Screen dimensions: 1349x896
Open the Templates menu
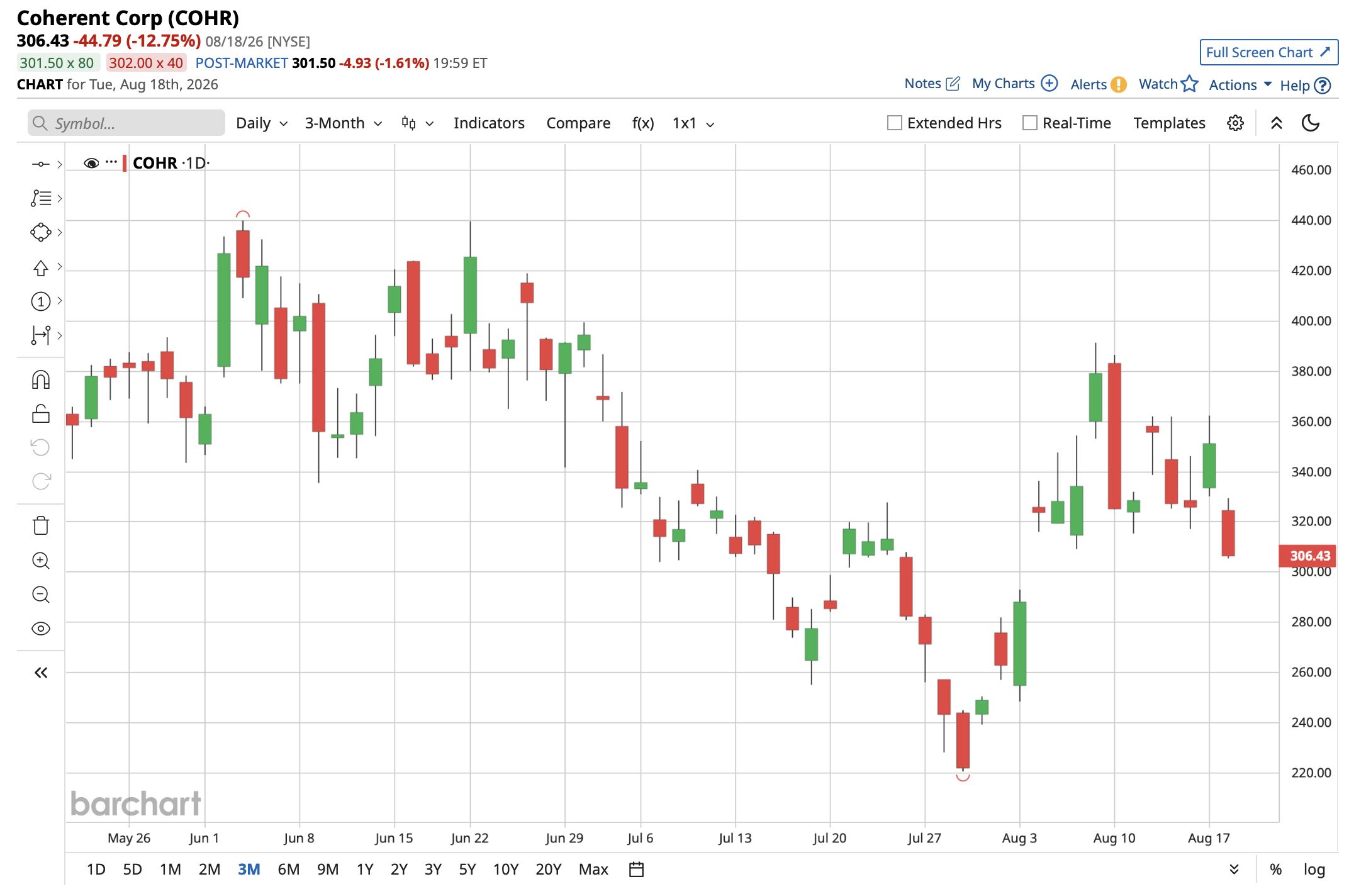(x=1169, y=123)
